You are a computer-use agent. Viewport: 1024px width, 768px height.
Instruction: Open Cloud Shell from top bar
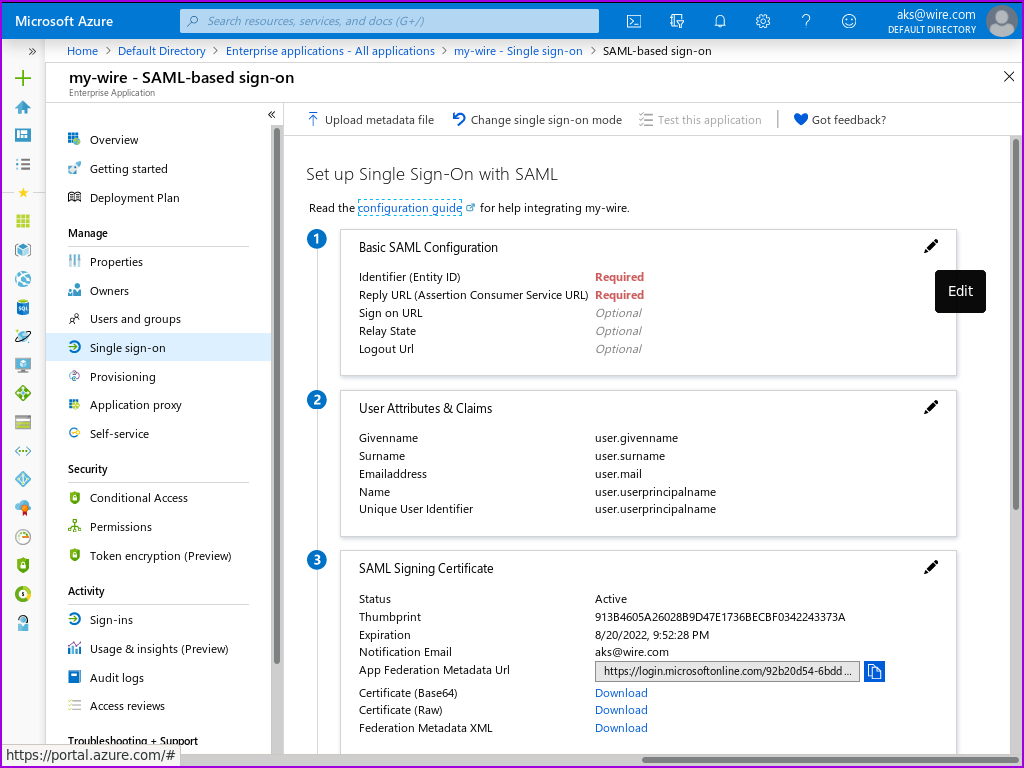[634, 21]
